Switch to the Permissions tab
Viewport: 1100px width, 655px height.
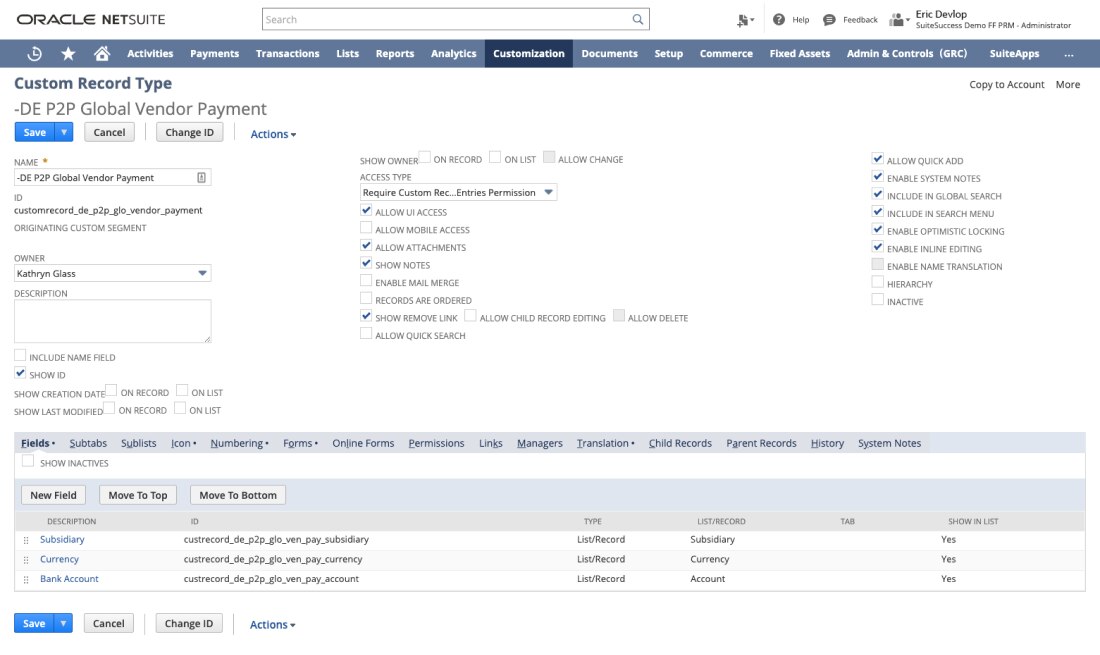pyautogui.click(x=436, y=443)
